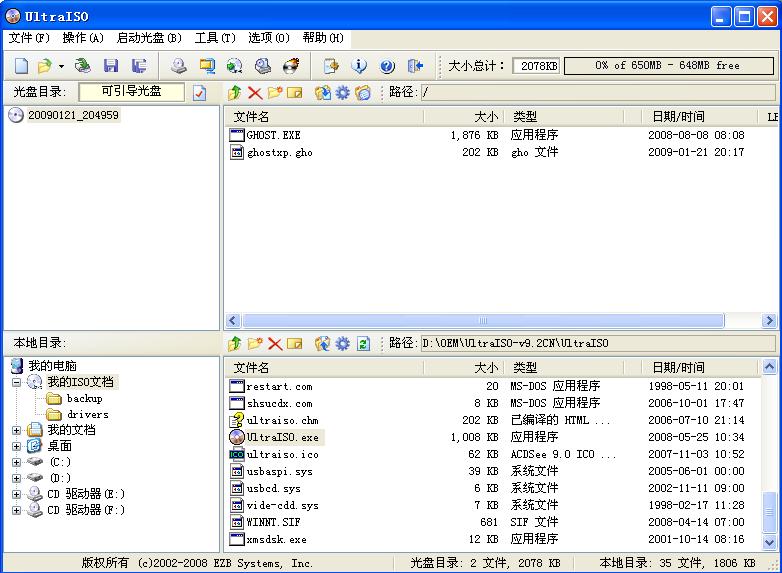Click the Mount to virtual drive icon

[263, 65]
